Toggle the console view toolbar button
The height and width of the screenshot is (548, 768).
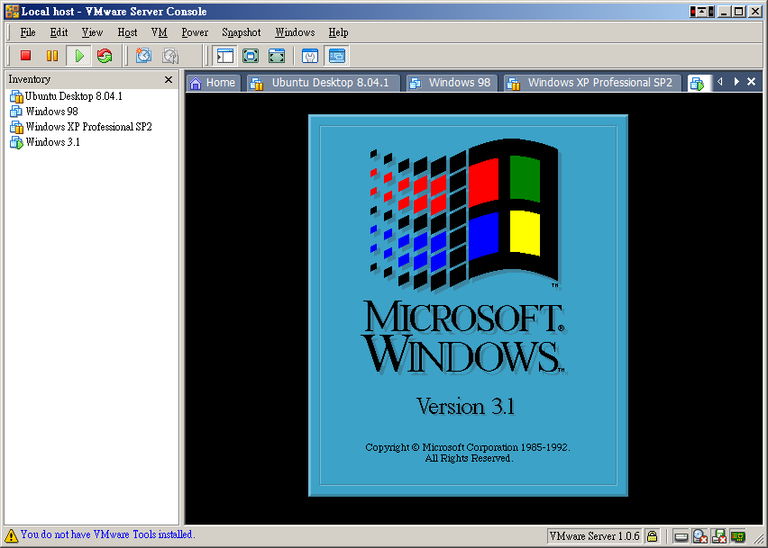[x=337, y=56]
